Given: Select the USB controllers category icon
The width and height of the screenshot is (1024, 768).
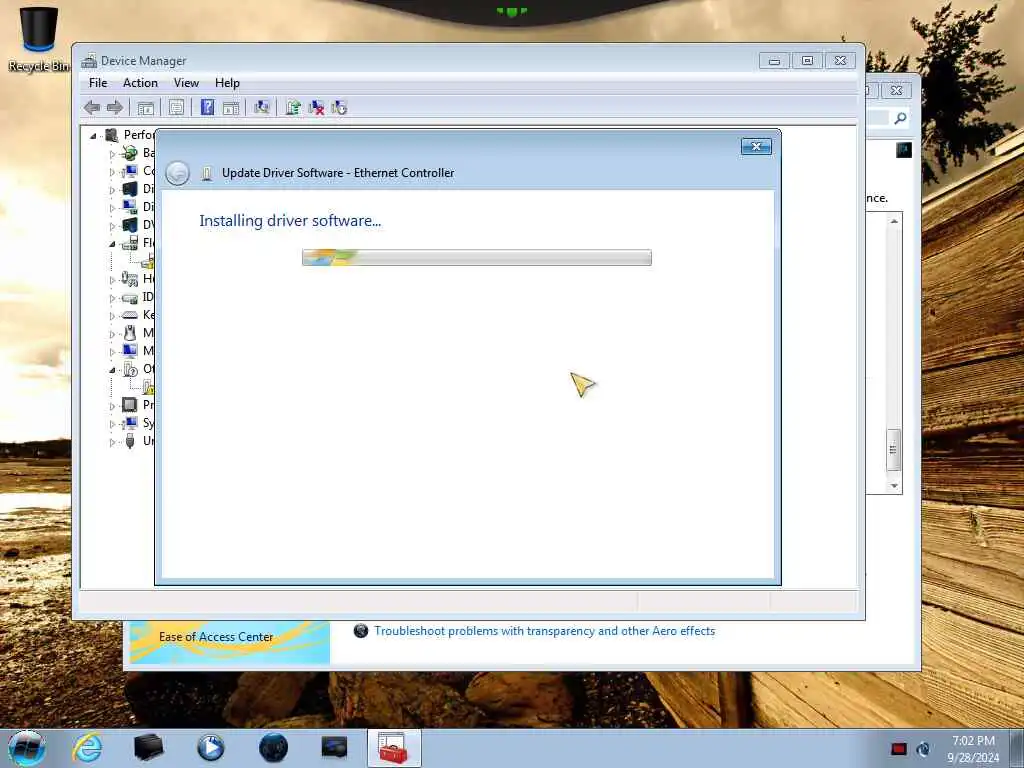Looking at the screenshot, I should [130, 441].
